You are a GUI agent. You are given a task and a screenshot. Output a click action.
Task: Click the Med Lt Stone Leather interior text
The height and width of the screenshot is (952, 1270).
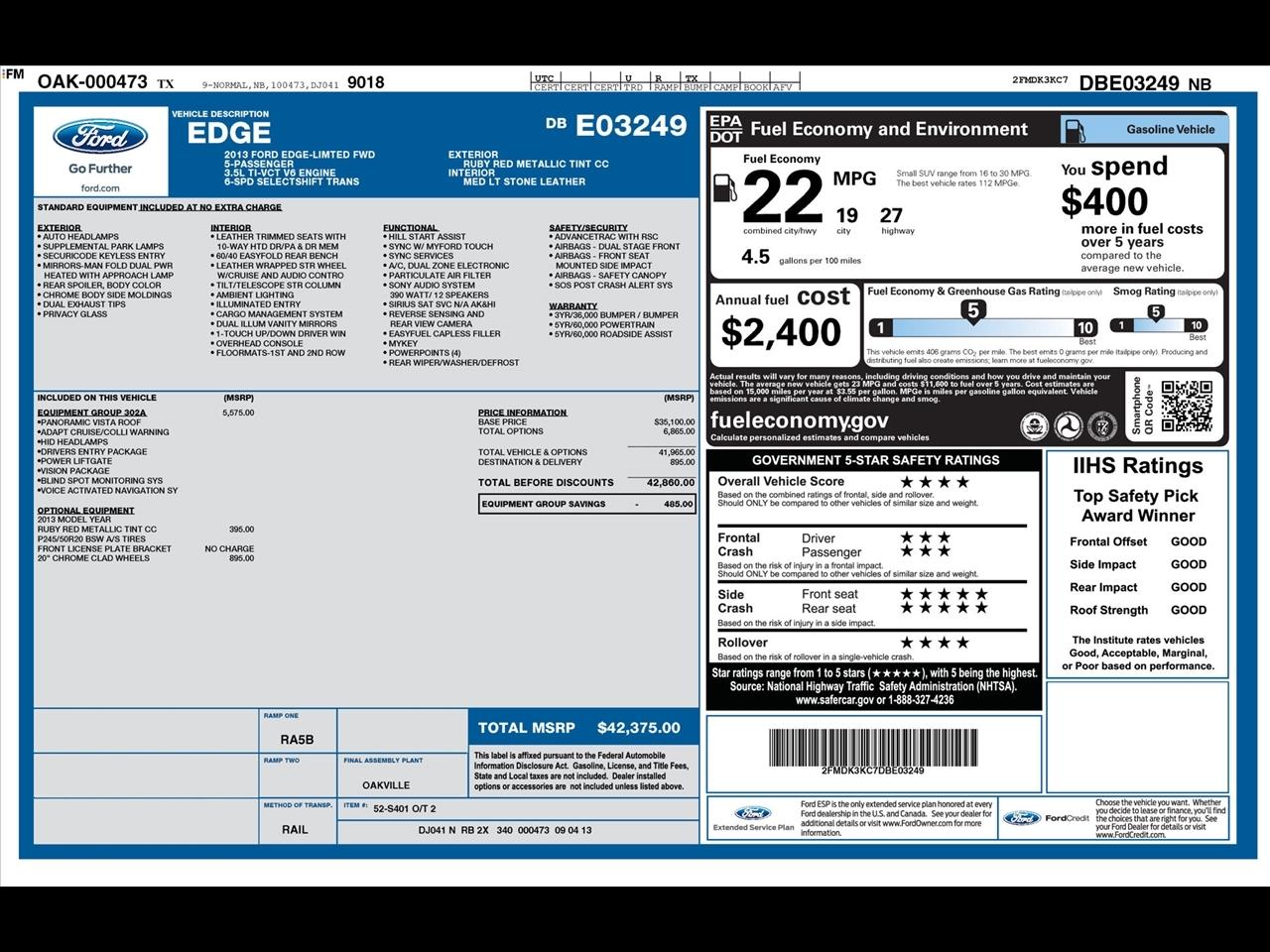524,181
